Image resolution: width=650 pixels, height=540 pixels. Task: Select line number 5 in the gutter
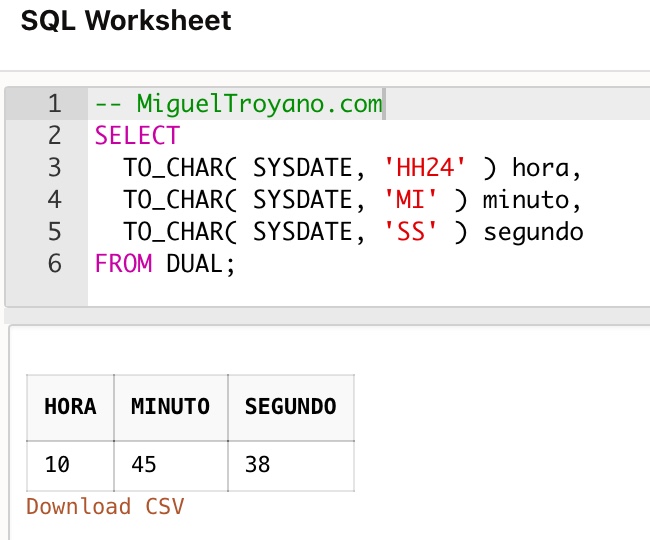55,232
